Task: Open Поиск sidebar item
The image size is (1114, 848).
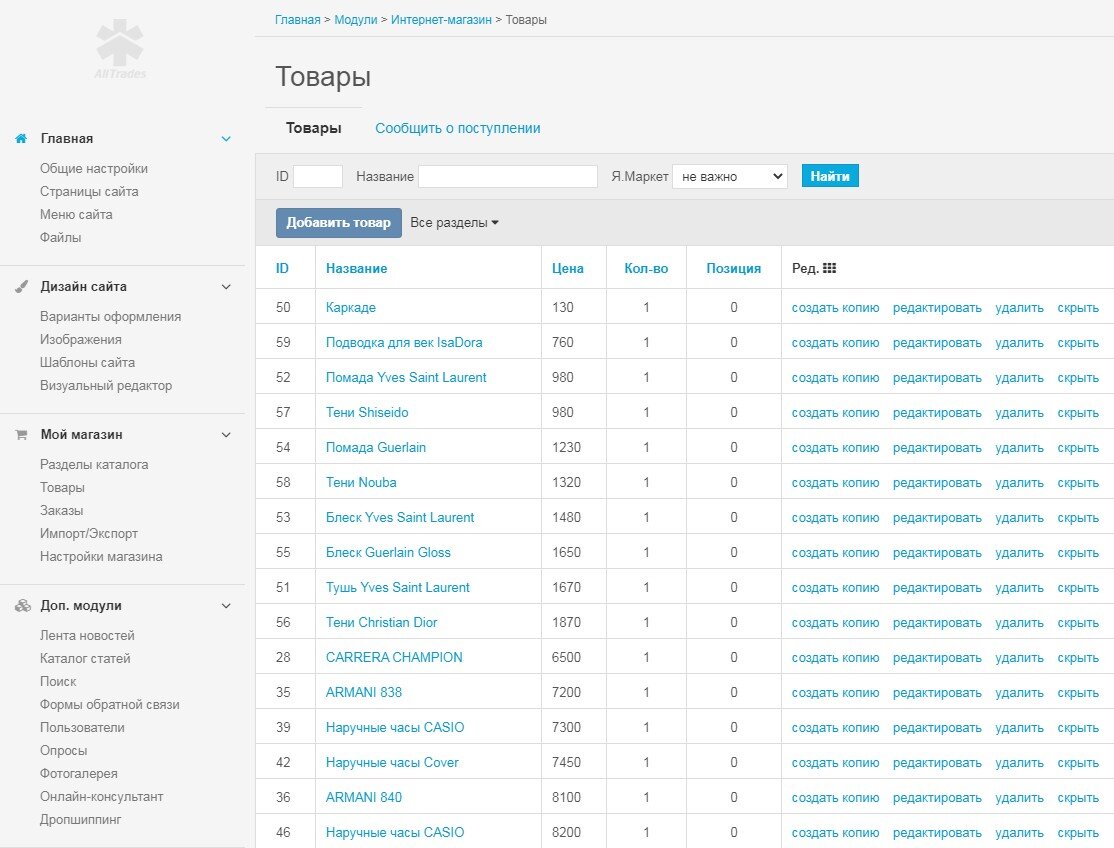Action: click(58, 681)
